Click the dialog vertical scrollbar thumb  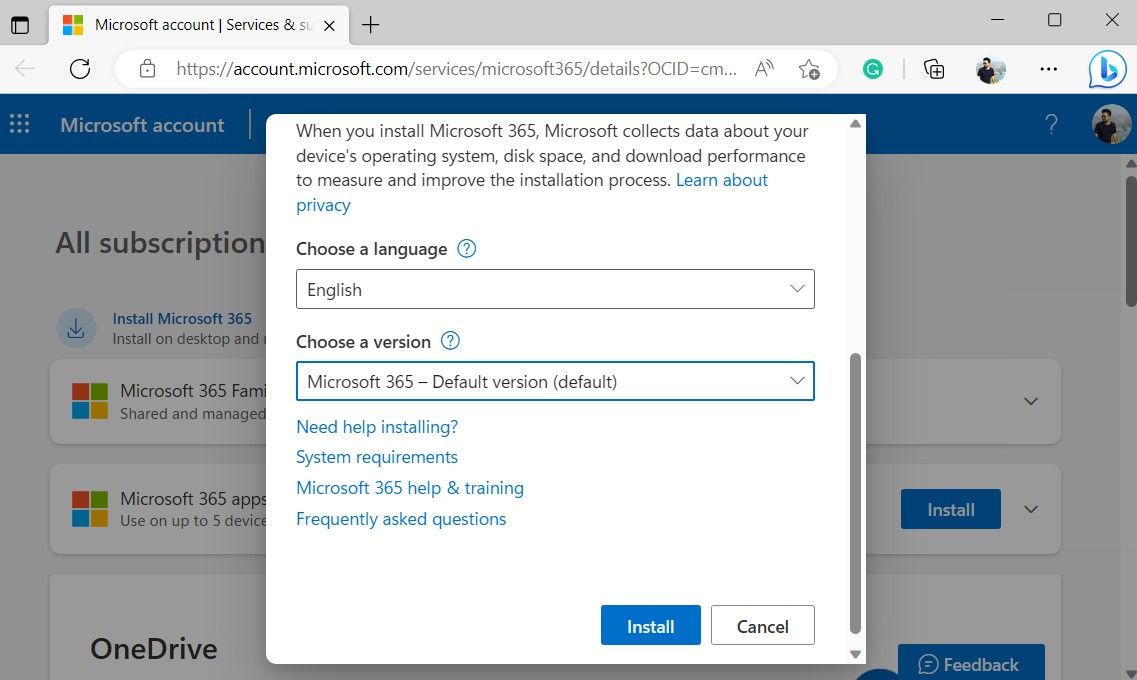[x=855, y=494]
